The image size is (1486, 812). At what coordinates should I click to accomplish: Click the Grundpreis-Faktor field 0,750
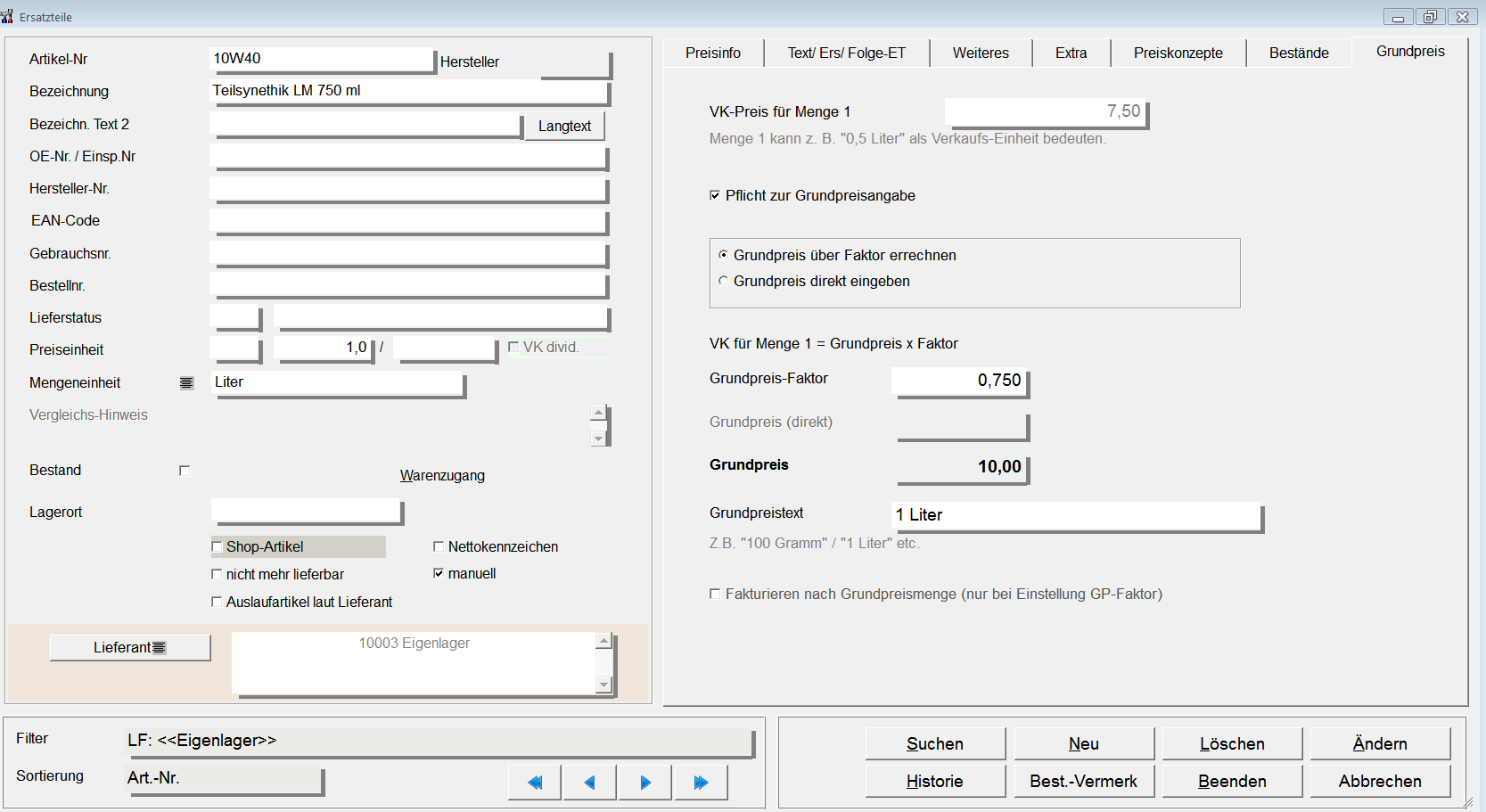(x=961, y=381)
